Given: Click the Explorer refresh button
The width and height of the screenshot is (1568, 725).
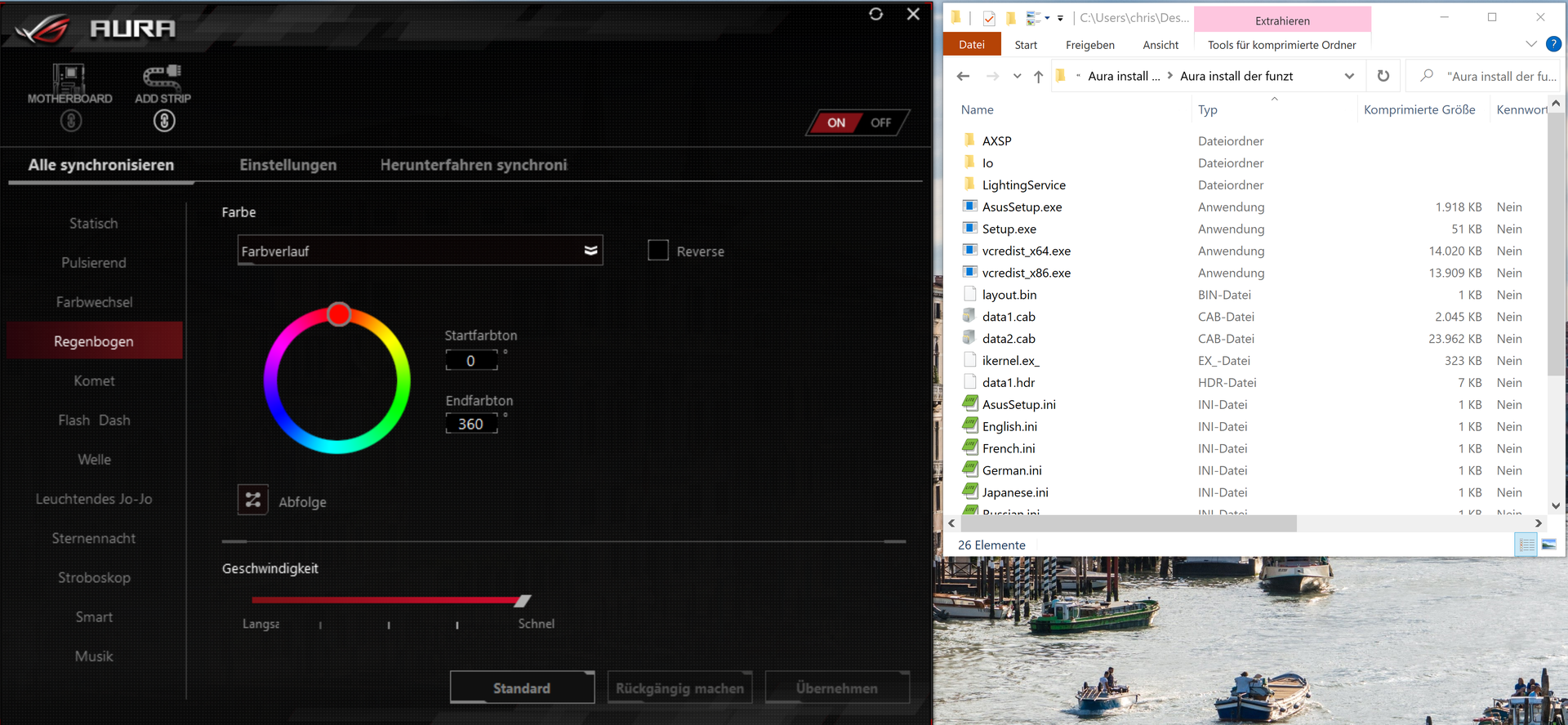Looking at the screenshot, I should click(1383, 76).
